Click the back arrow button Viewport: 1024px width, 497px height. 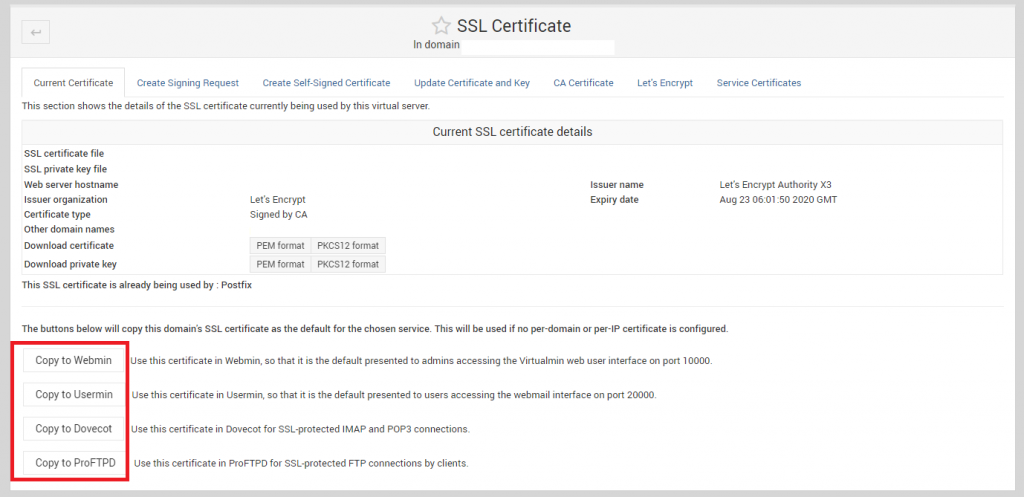click(x=36, y=32)
